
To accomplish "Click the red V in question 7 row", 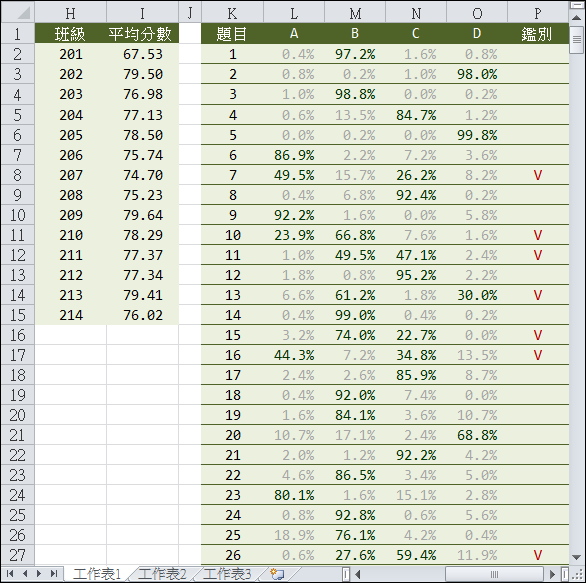I will pyautogui.click(x=538, y=175).
